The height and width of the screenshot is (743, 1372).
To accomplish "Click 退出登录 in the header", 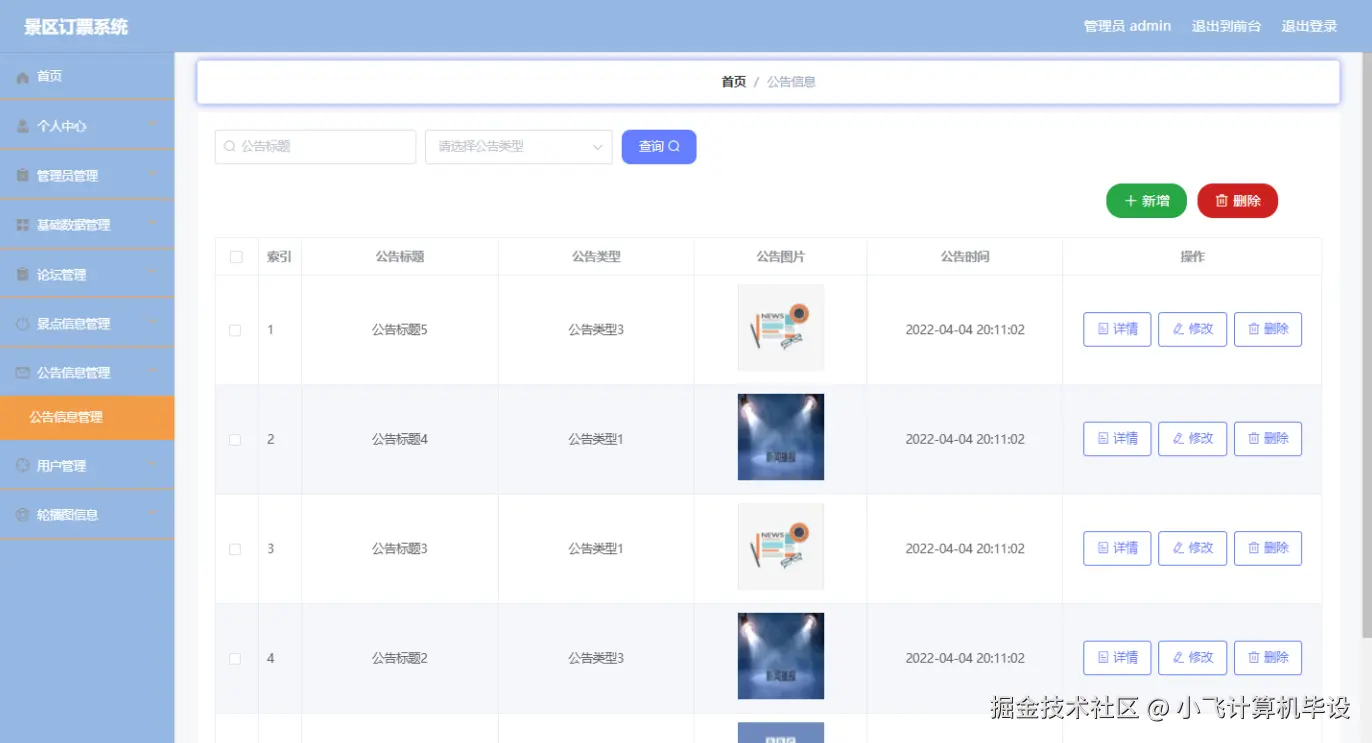I will (x=1309, y=26).
